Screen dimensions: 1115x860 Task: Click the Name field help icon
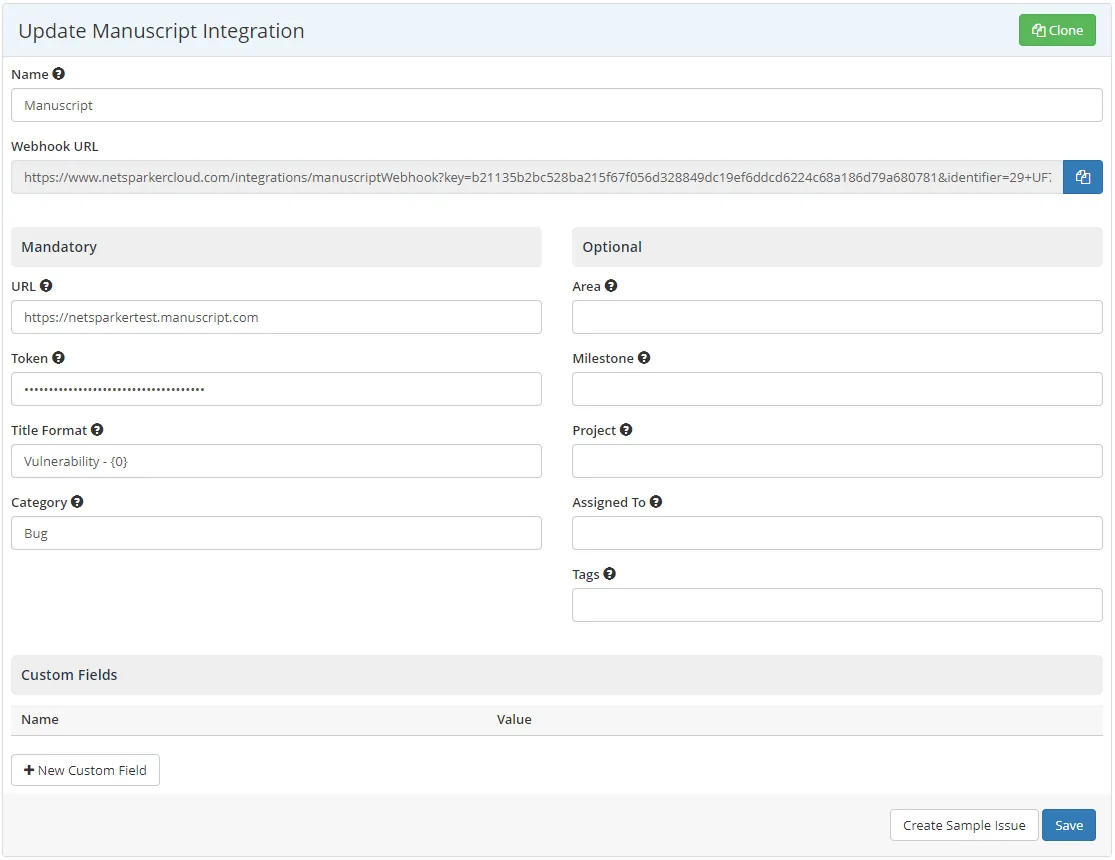coord(58,73)
